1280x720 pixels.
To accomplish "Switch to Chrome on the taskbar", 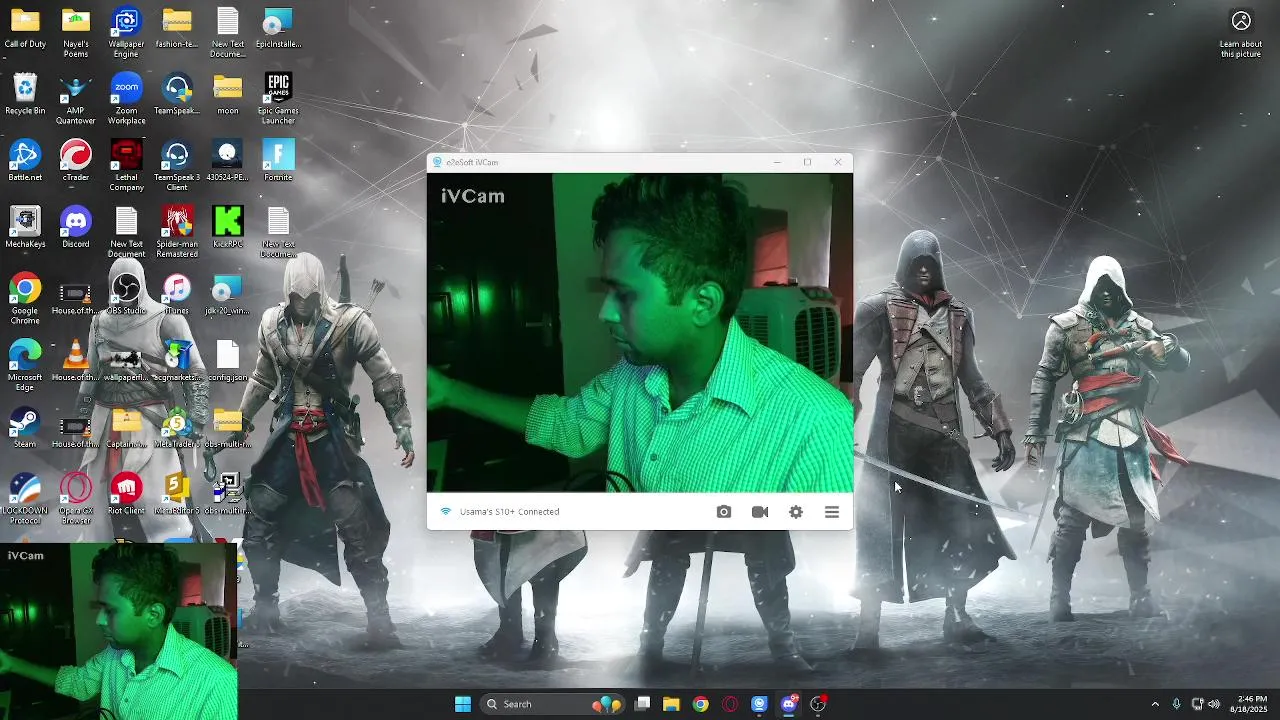I will (x=701, y=704).
